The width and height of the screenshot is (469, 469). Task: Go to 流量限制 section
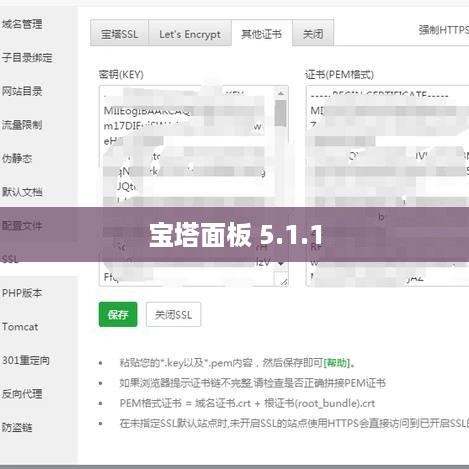tap(22, 125)
